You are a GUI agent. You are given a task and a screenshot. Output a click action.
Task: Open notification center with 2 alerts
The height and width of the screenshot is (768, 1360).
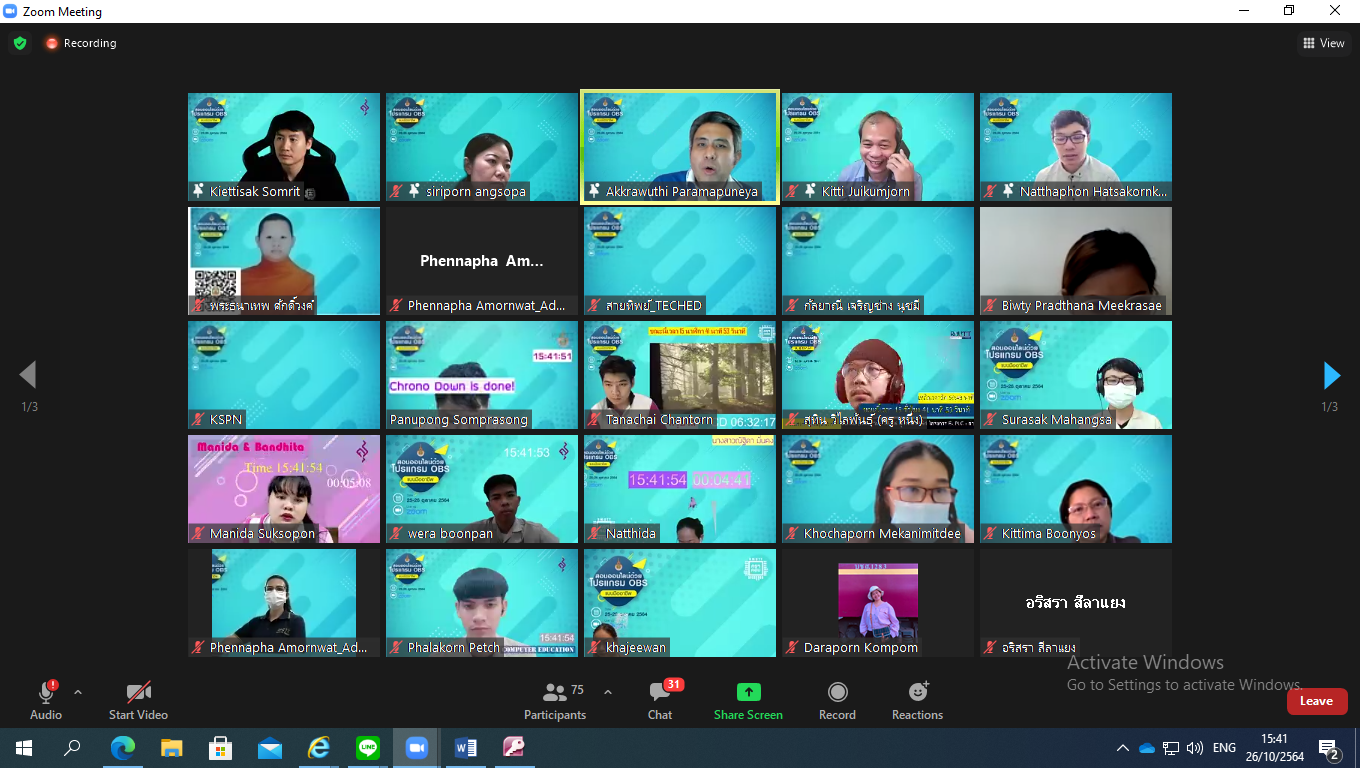[1330, 748]
